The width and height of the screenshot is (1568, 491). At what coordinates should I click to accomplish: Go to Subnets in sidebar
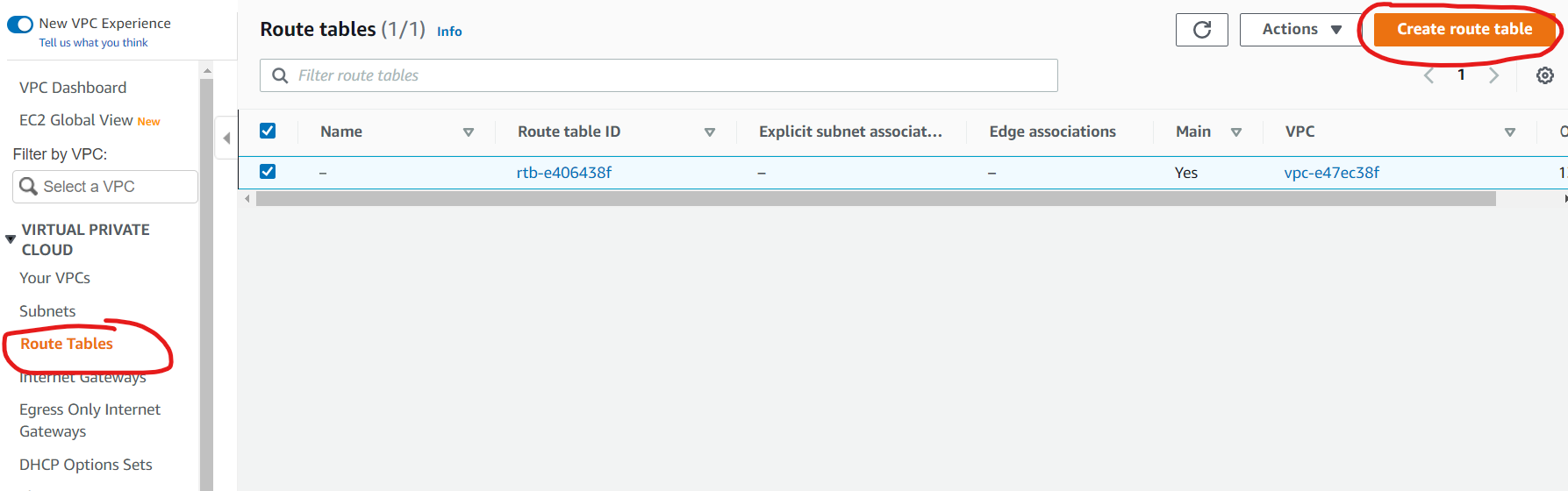click(x=47, y=311)
